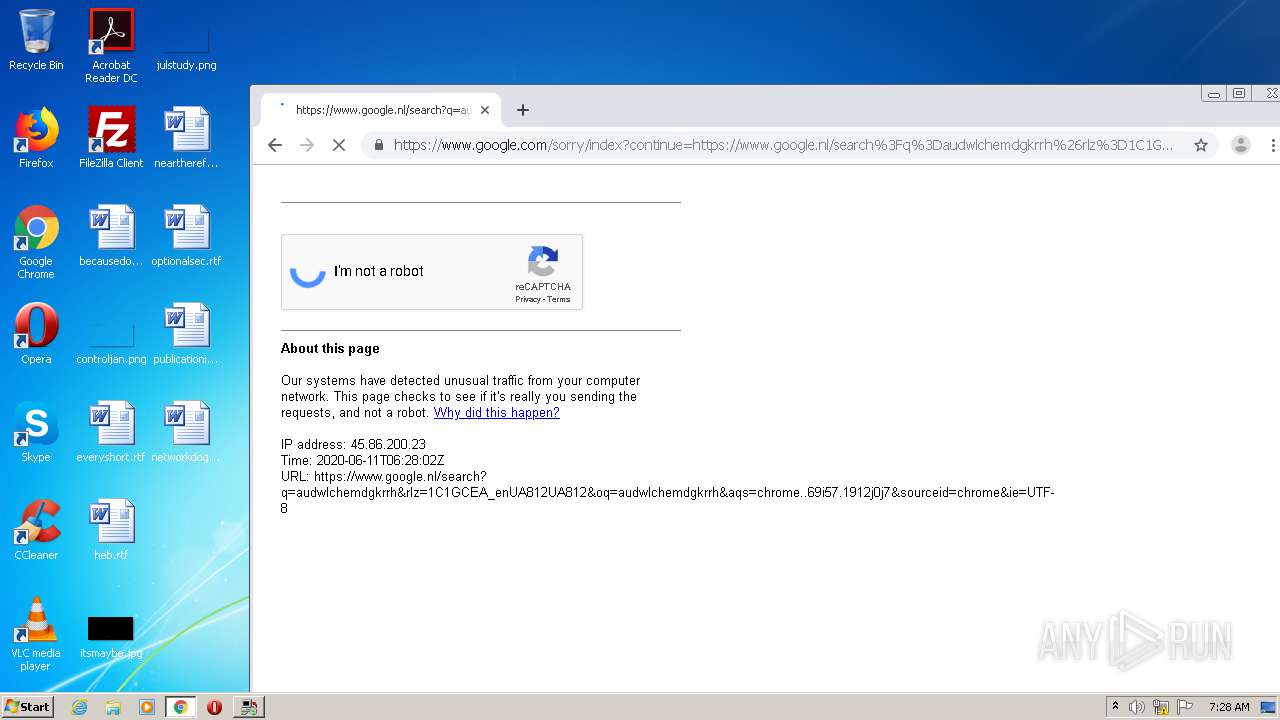Launch CCleaner from the desktop

coord(36,530)
